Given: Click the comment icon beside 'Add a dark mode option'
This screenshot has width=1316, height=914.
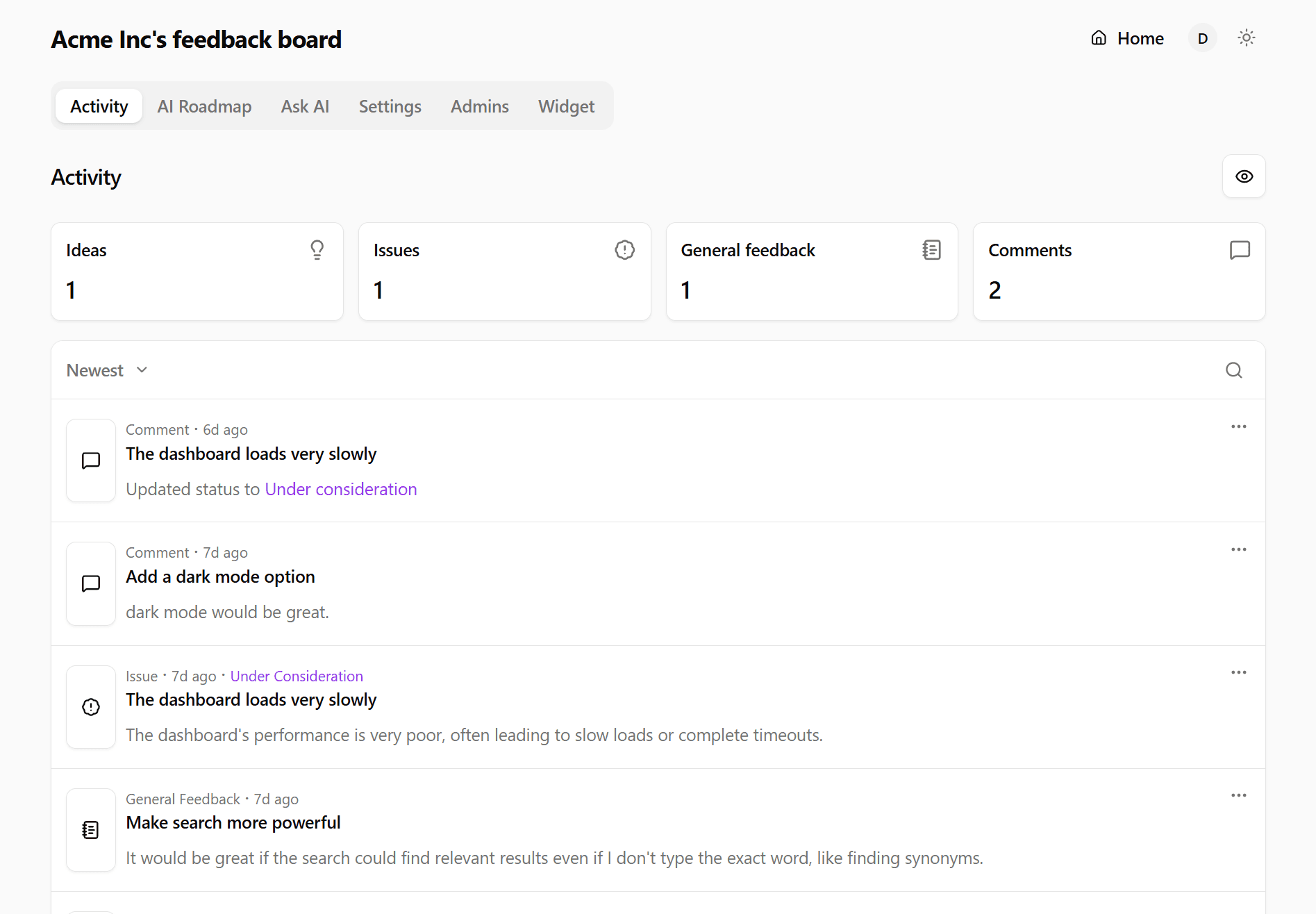Looking at the screenshot, I should point(90,583).
